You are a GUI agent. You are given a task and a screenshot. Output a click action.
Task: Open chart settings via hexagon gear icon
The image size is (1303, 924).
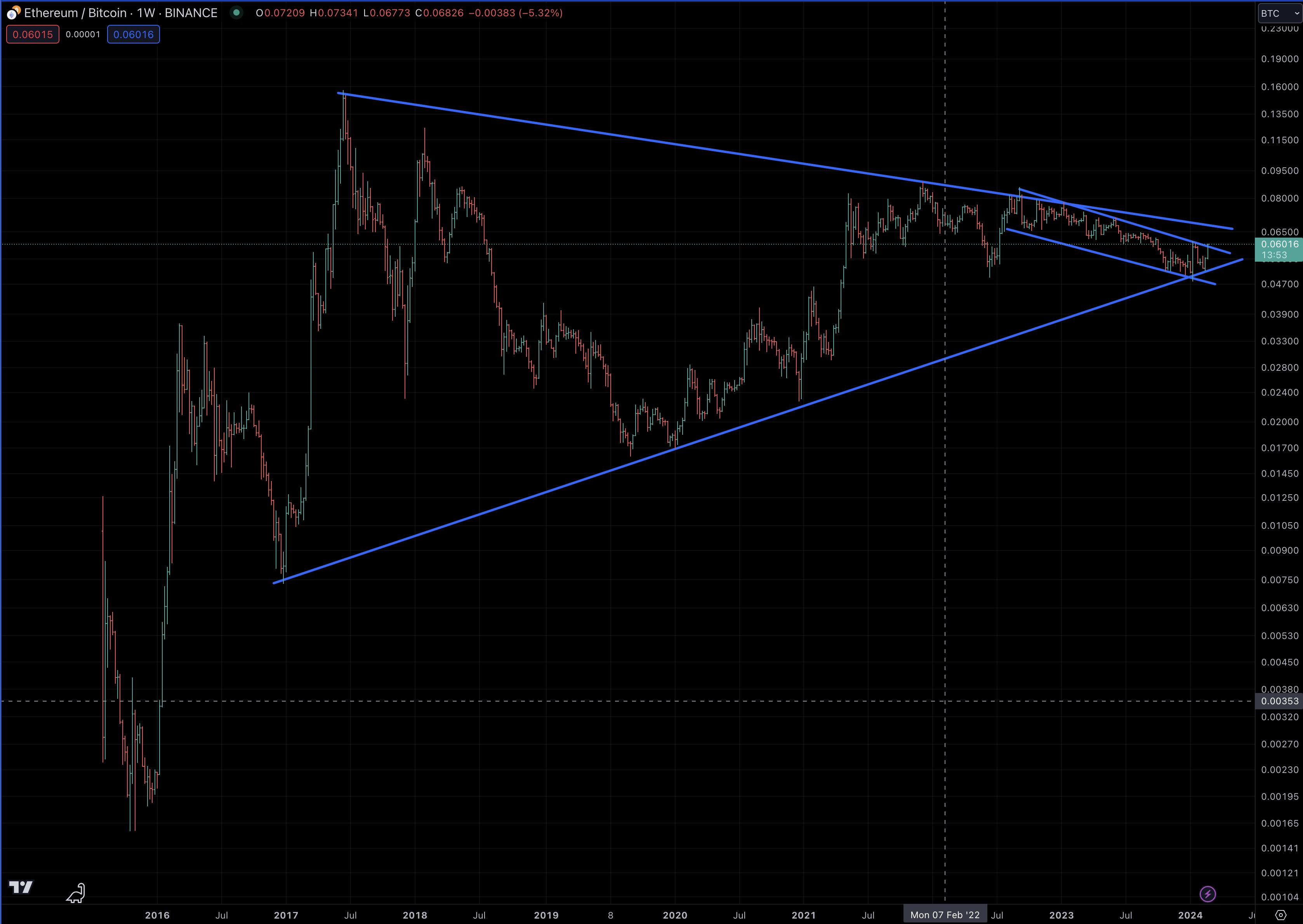click(1281, 915)
